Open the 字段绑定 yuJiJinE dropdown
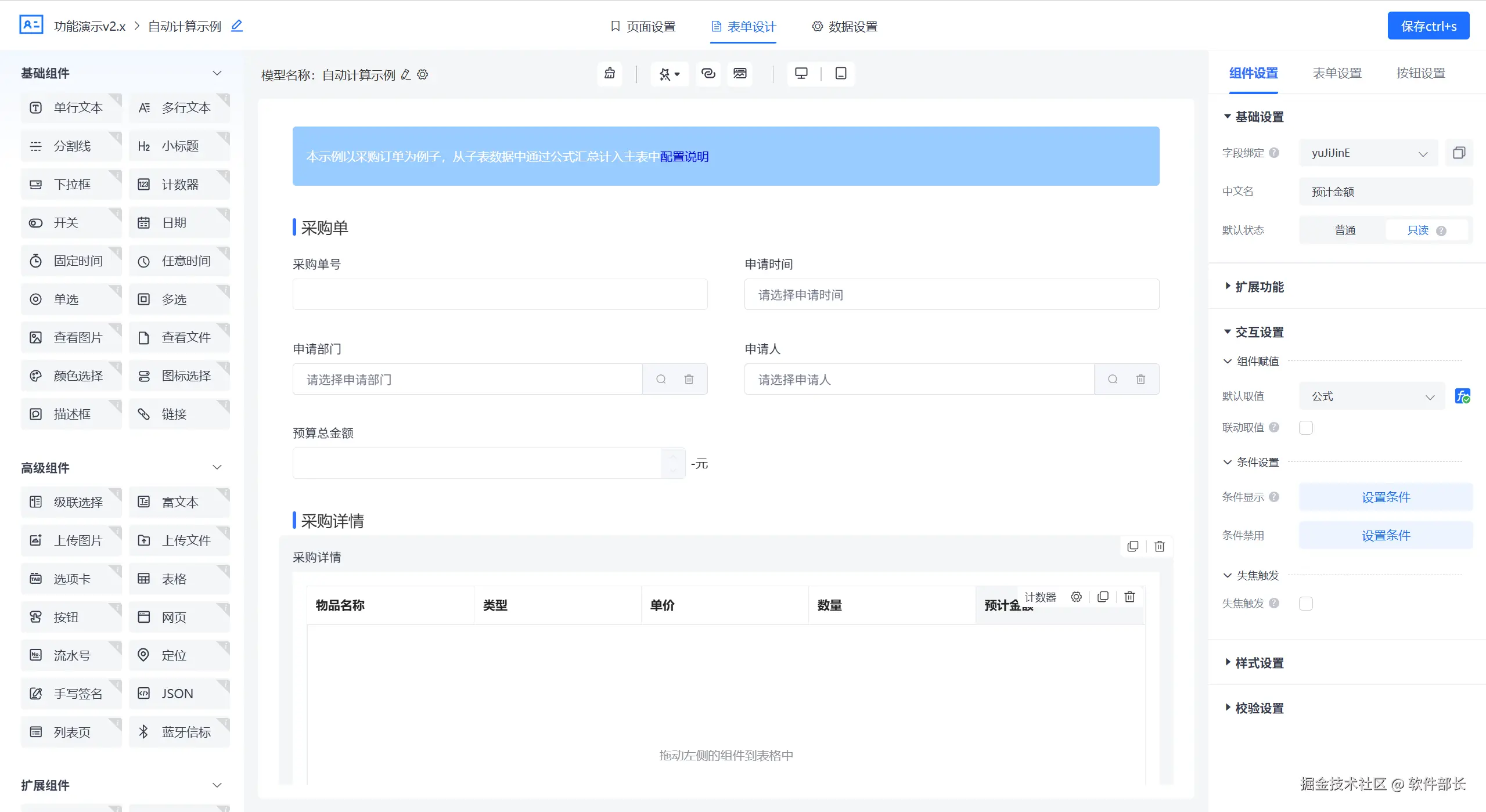The height and width of the screenshot is (812, 1486). (1368, 153)
